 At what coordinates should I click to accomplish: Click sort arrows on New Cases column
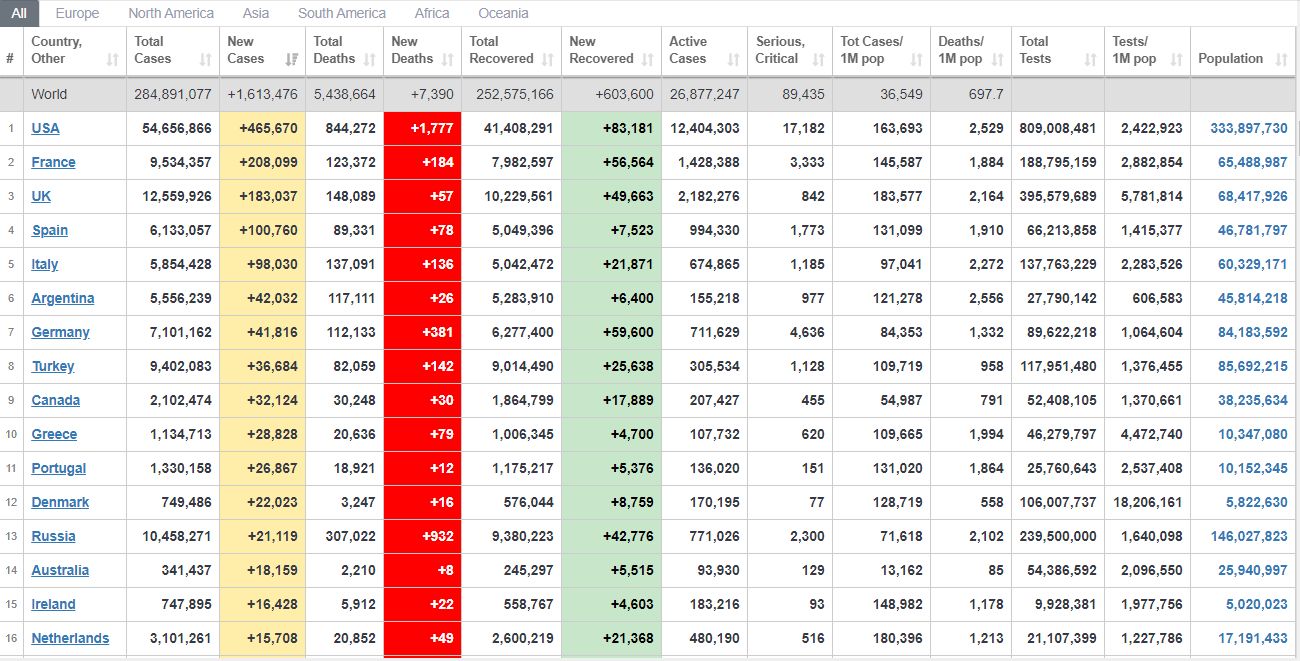click(291, 60)
